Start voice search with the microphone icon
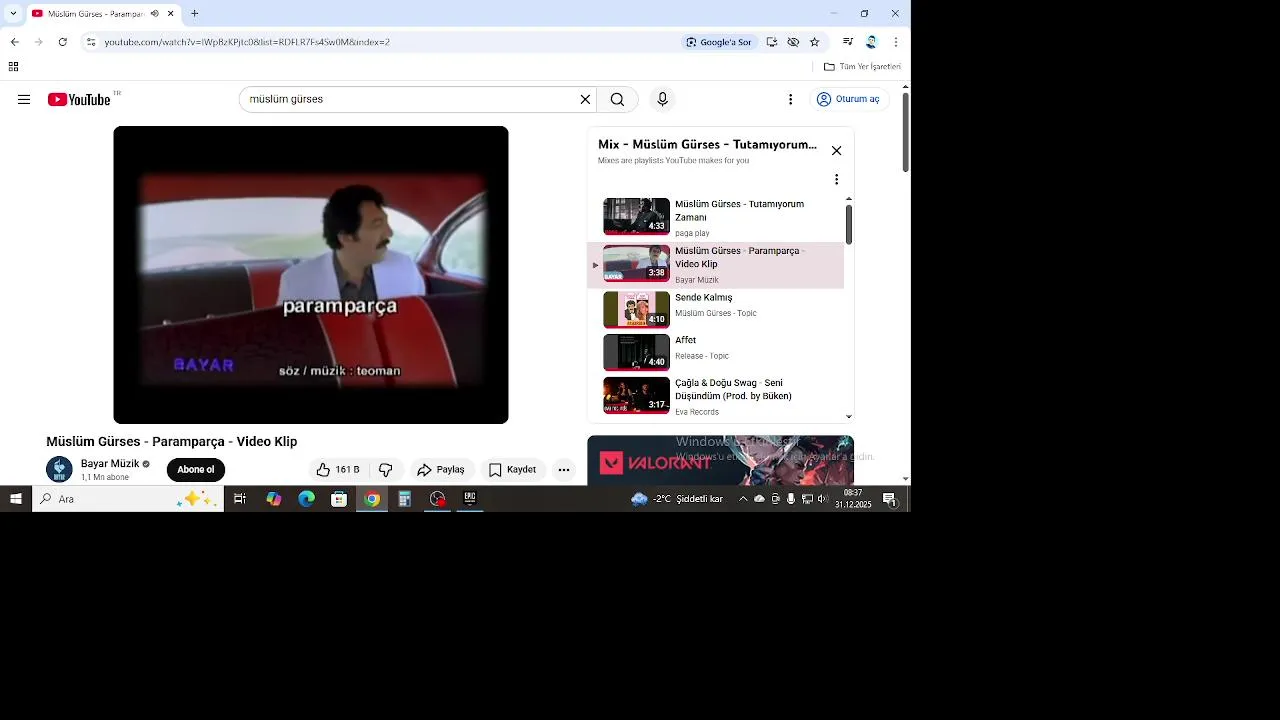Viewport: 1280px width, 720px height. 662,99
